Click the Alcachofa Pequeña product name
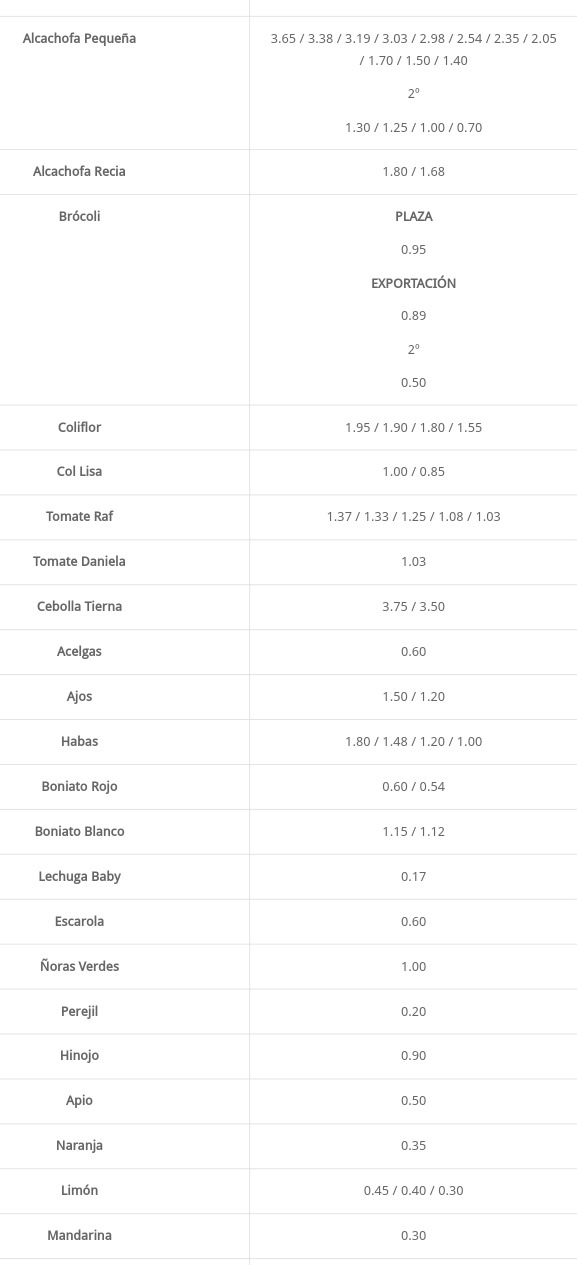The width and height of the screenshot is (577, 1265). pos(79,39)
